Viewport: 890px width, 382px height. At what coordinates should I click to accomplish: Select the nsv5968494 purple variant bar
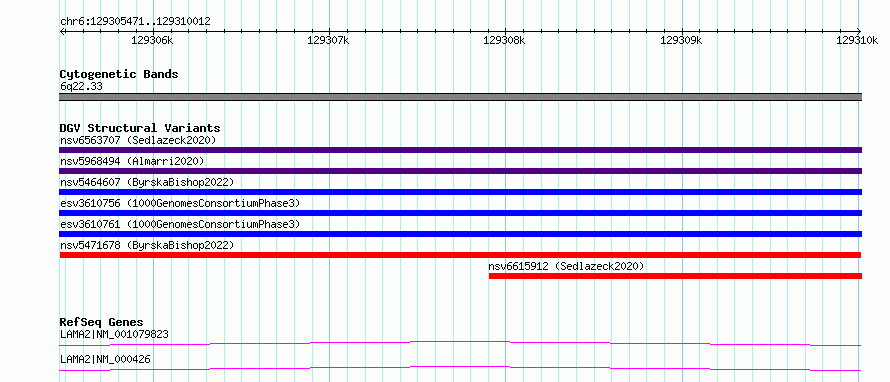(460, 171)
